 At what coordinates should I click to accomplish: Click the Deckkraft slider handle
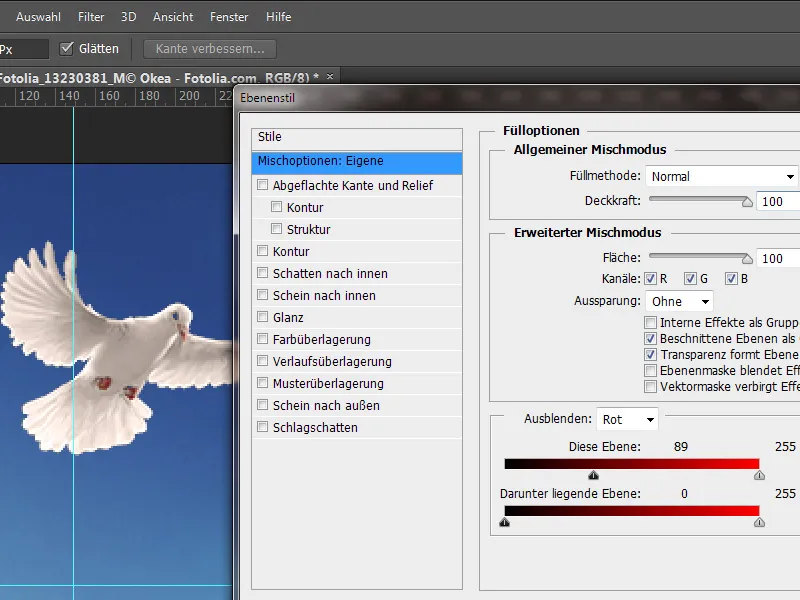[x=747, y=202]
